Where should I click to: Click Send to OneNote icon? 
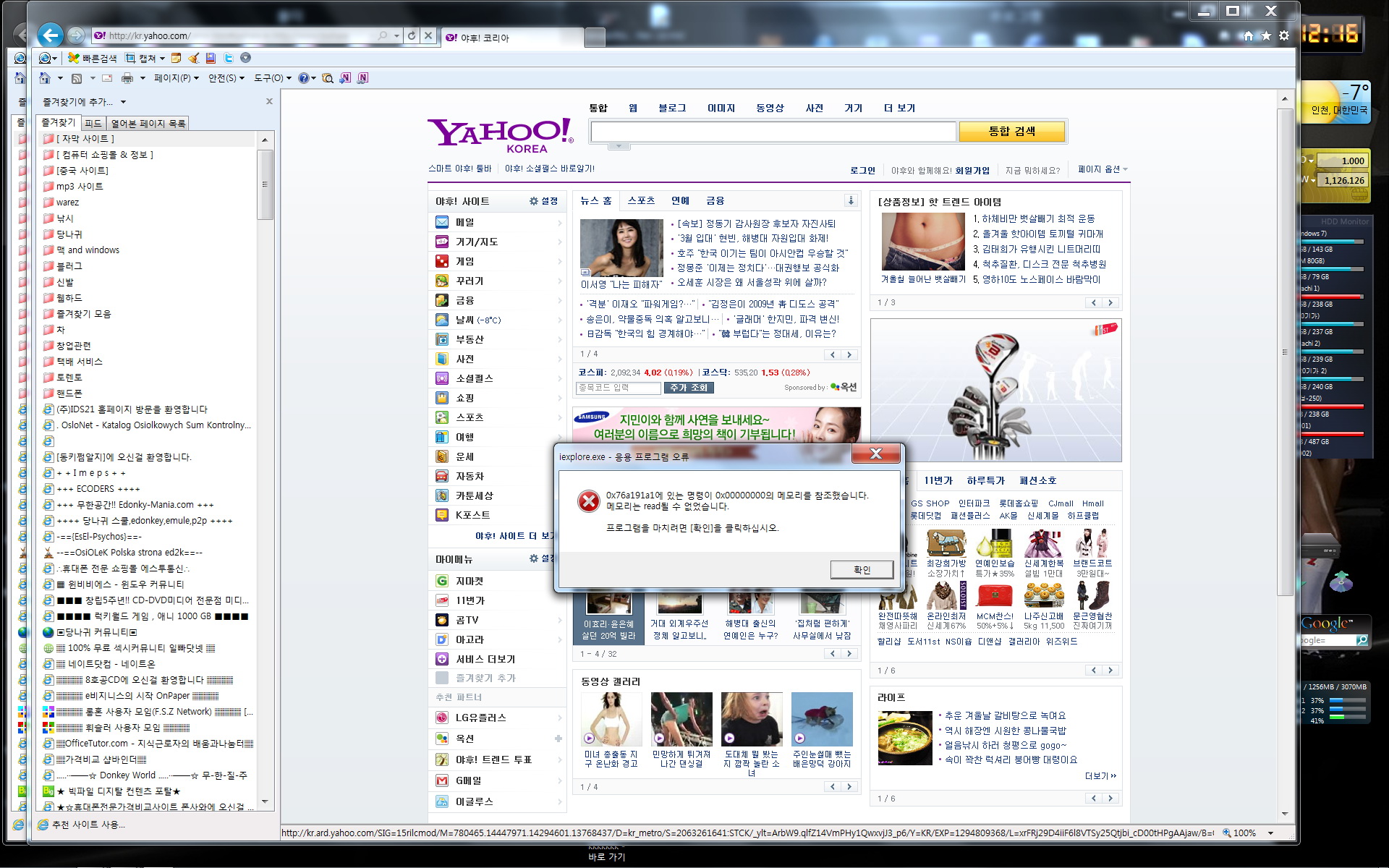coord(345,78)
